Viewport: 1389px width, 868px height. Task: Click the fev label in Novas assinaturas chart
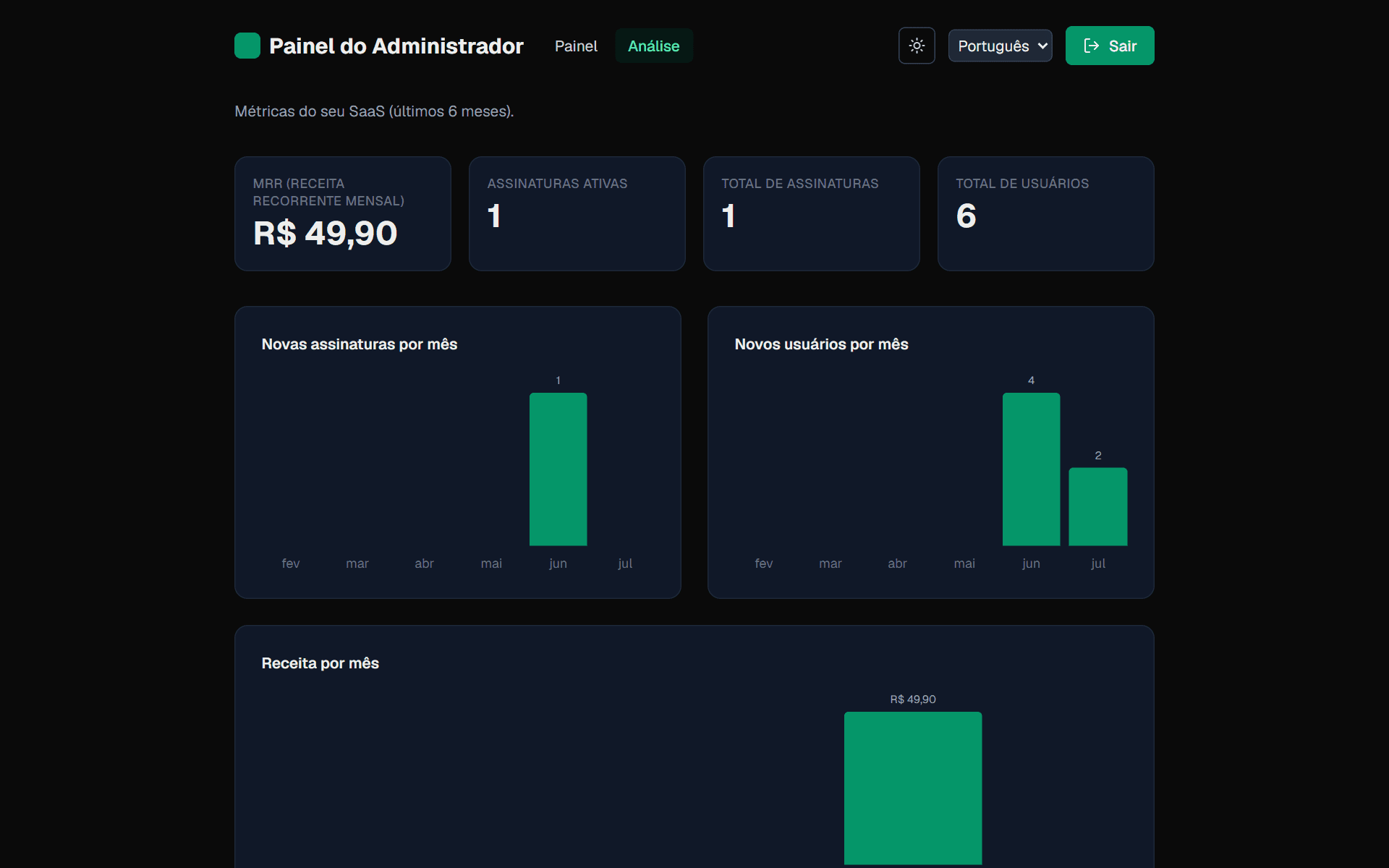coord(291,563)
